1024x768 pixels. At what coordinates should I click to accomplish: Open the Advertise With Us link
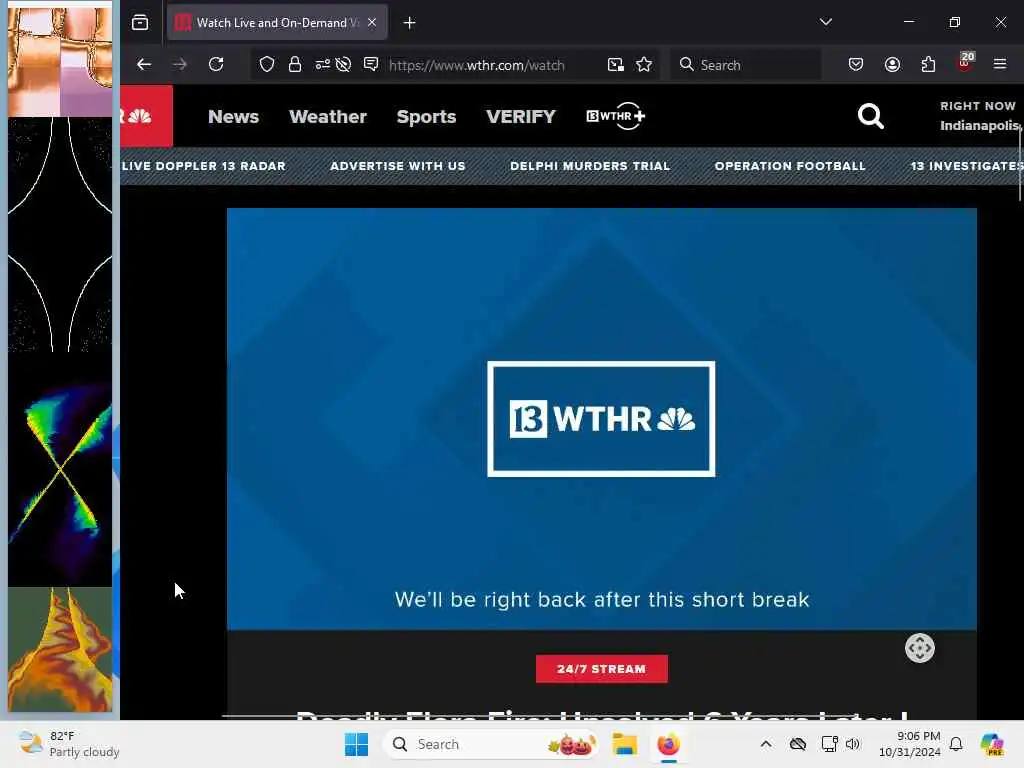[398, 166]
